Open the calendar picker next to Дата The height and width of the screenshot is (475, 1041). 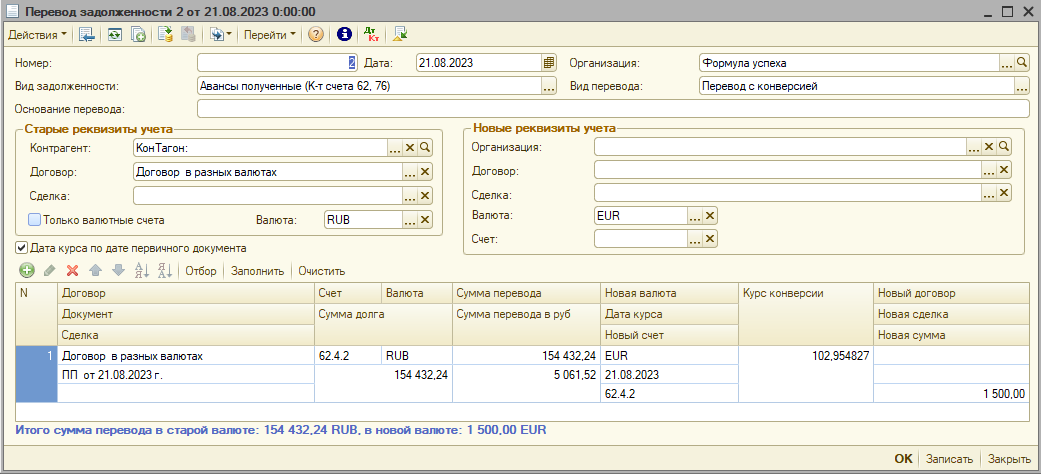coord(548,62)
